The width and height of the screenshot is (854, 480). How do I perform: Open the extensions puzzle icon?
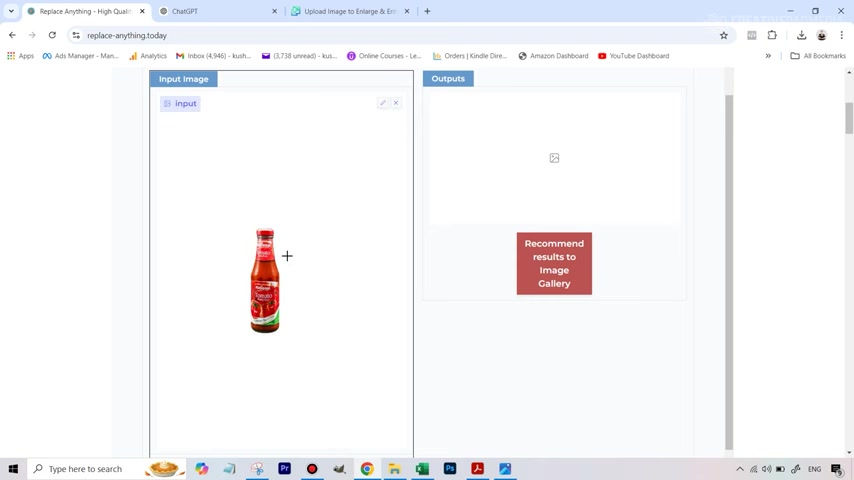click(x=772, y=35)
